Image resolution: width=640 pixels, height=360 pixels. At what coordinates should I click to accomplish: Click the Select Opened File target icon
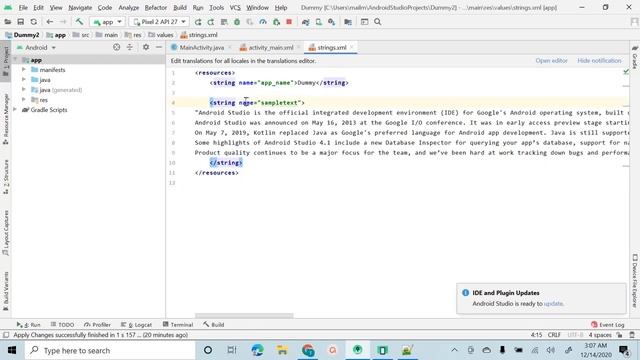(x=117, y=48)
